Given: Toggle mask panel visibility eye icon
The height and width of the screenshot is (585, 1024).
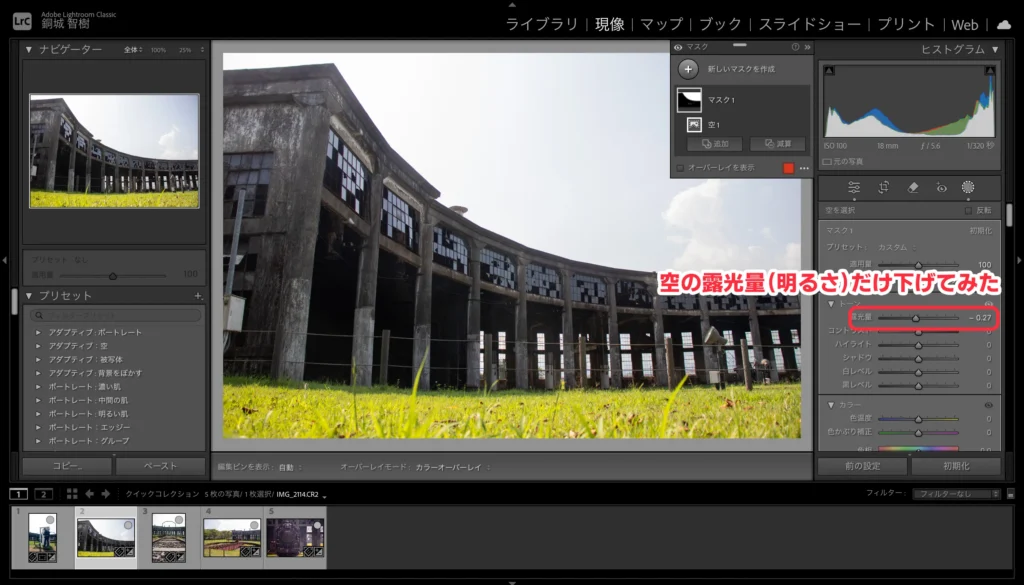Looking at the screenshot, I should coord(679,47).
